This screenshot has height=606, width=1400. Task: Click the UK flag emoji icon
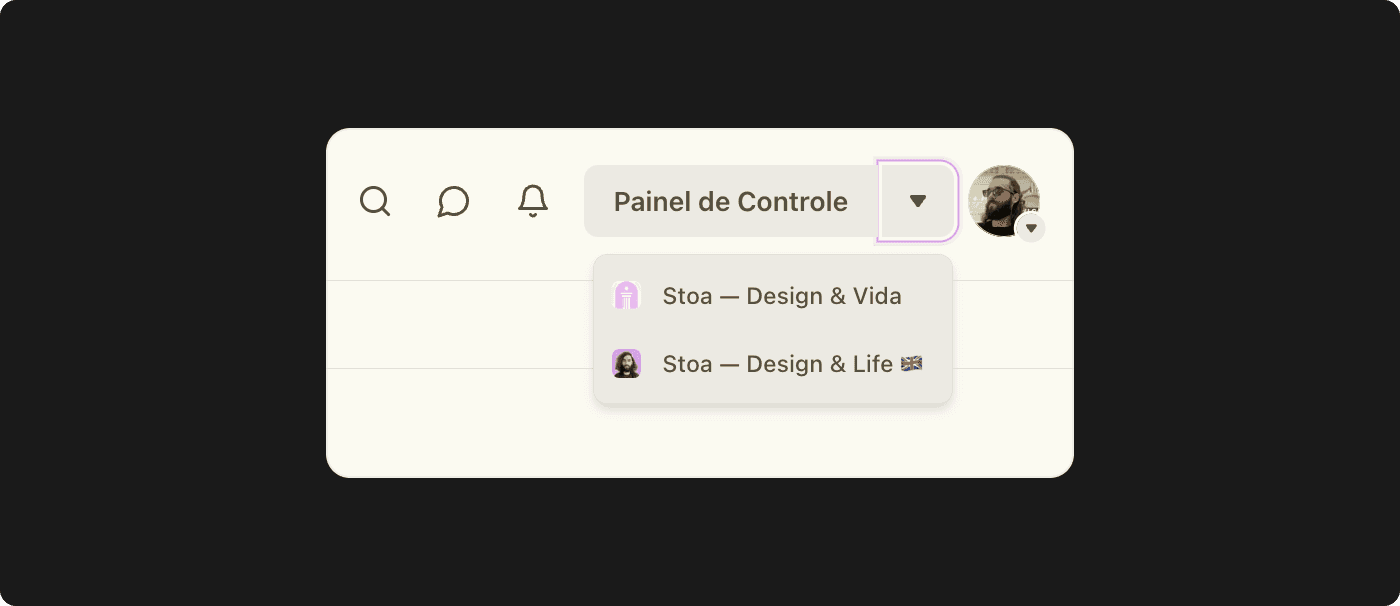[x=911, y=364]
